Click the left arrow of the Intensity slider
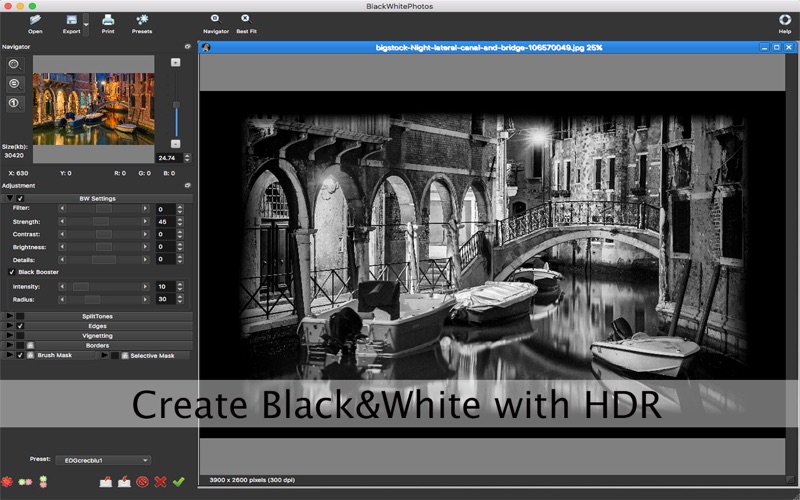This screenshot has width=800, height=500. (x=62, y=287)
